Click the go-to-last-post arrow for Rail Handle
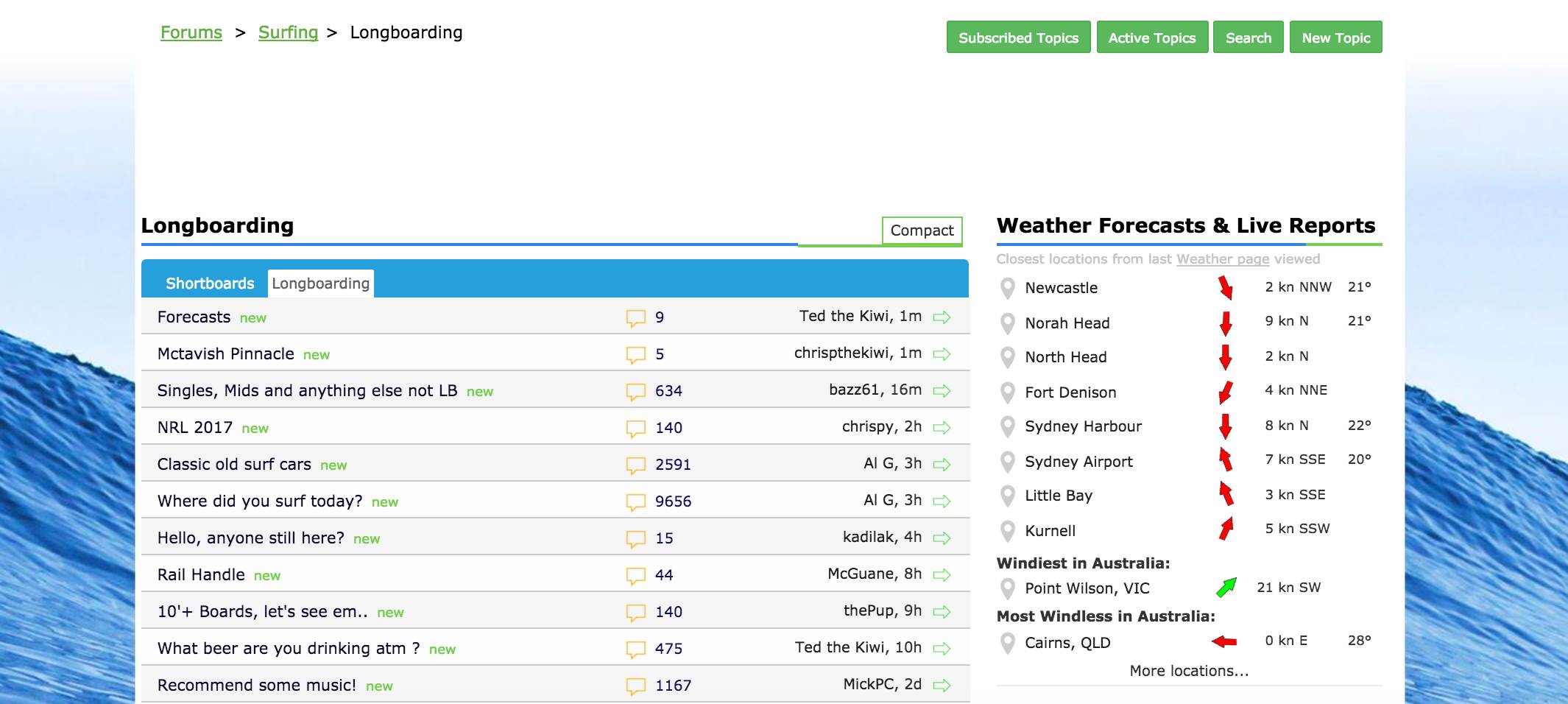The width and height of the screenshot is (1568, 704). [942, 575]
